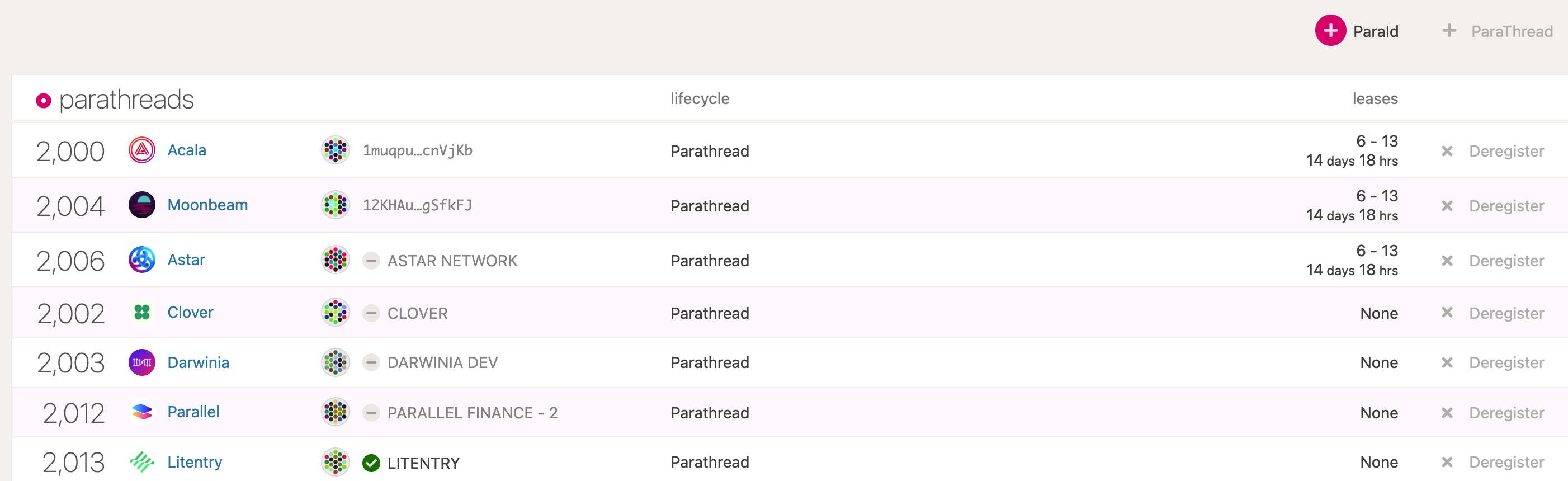Deregister the Litentry parathread

1493,462
